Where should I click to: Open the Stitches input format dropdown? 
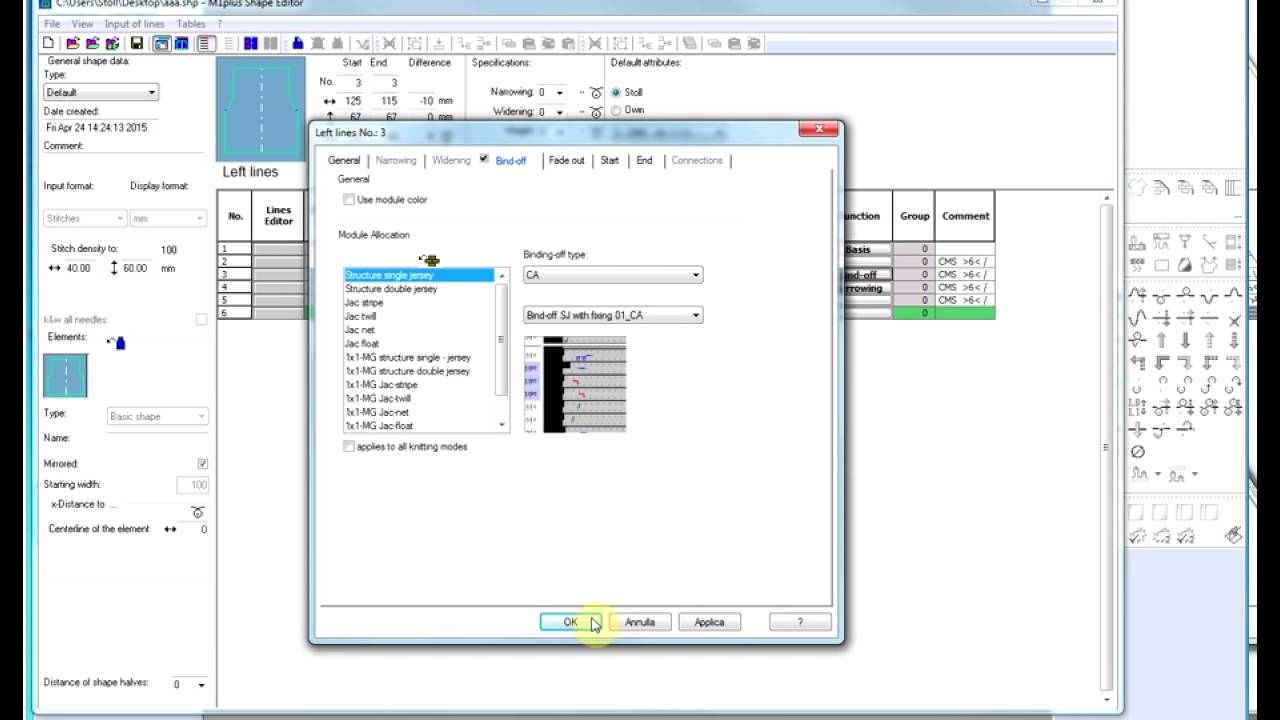point(84,218)
